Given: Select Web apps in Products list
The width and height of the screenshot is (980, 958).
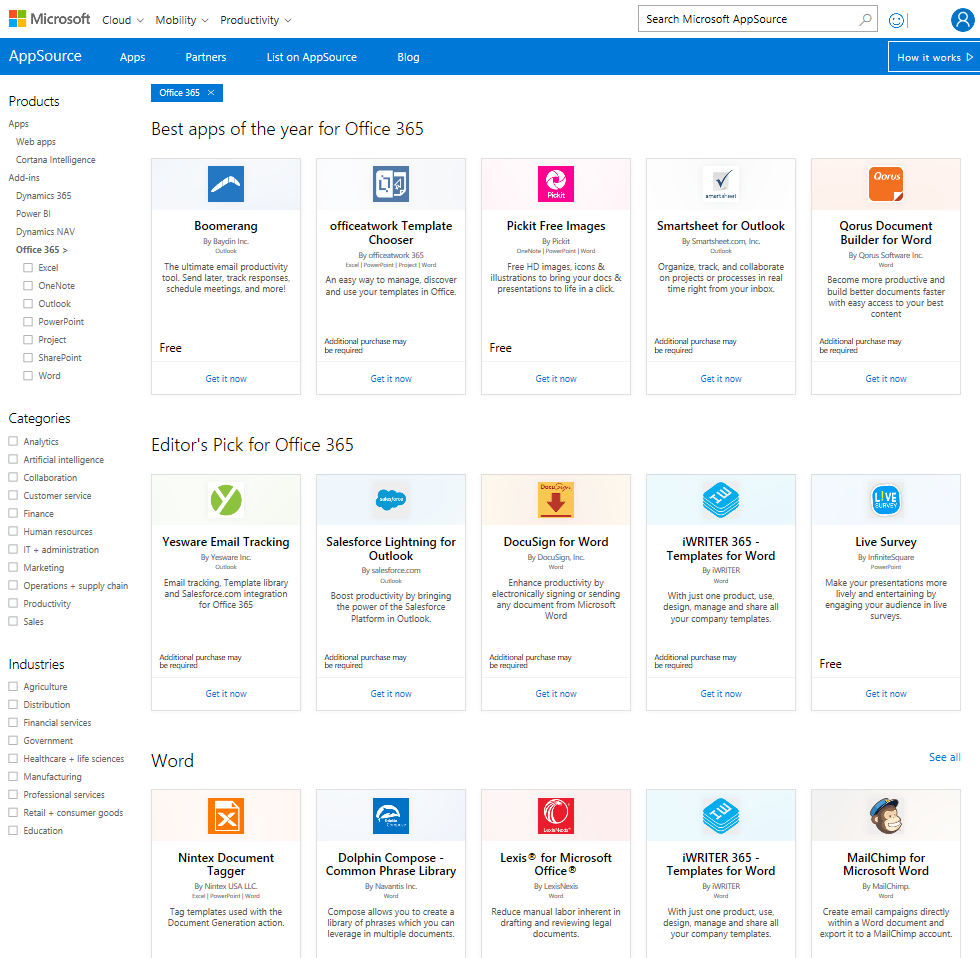Looking at the screenshot, I should coord(36,142).
